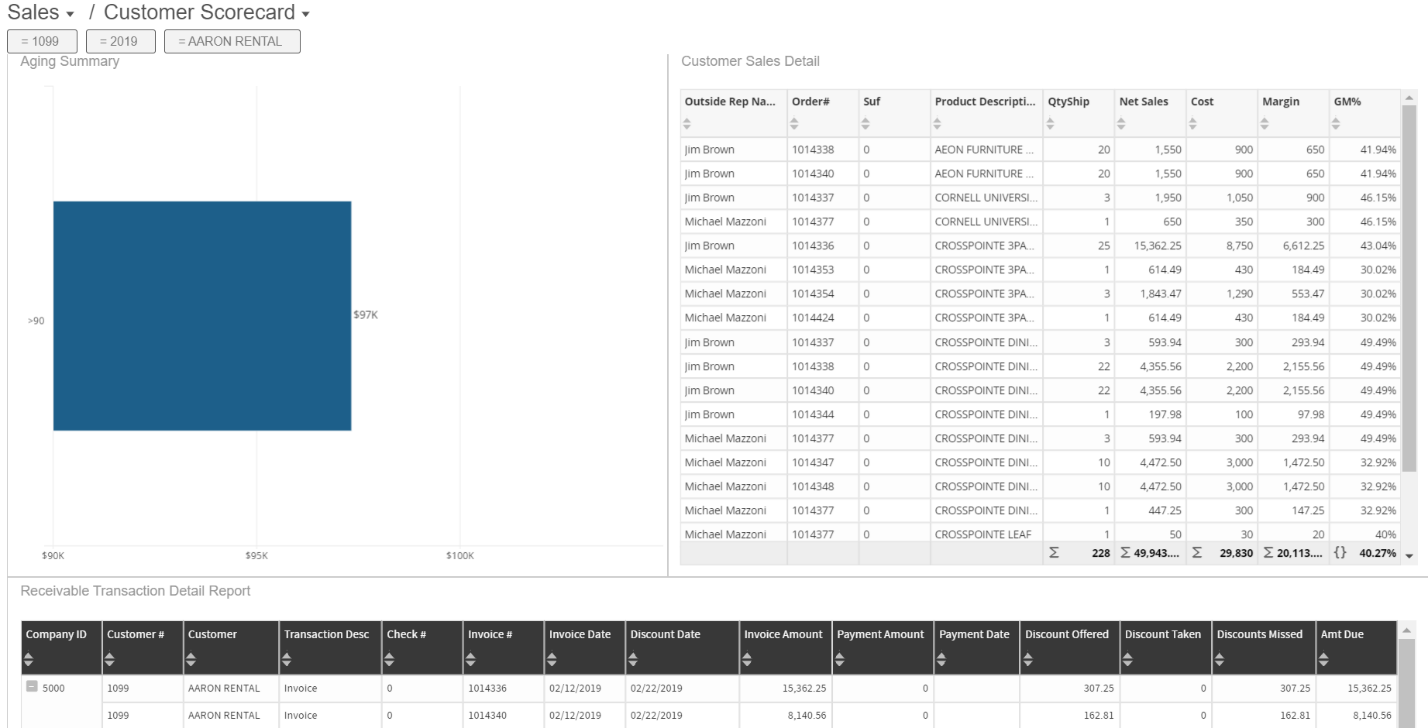Toggle sort direction on the Order# column

[795, 124]
